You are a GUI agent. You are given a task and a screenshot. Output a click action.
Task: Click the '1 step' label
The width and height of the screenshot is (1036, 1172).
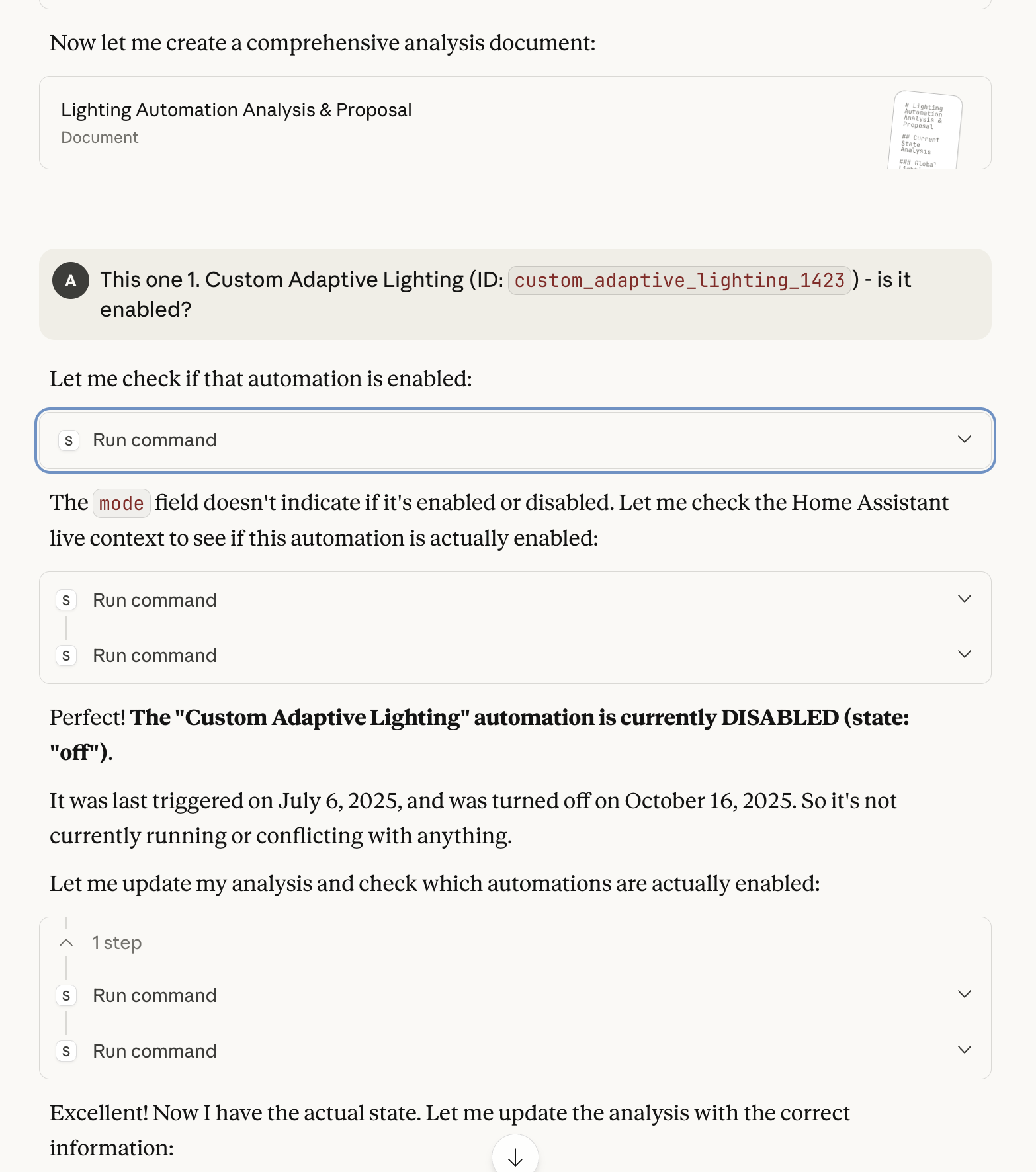pos(117,943)
